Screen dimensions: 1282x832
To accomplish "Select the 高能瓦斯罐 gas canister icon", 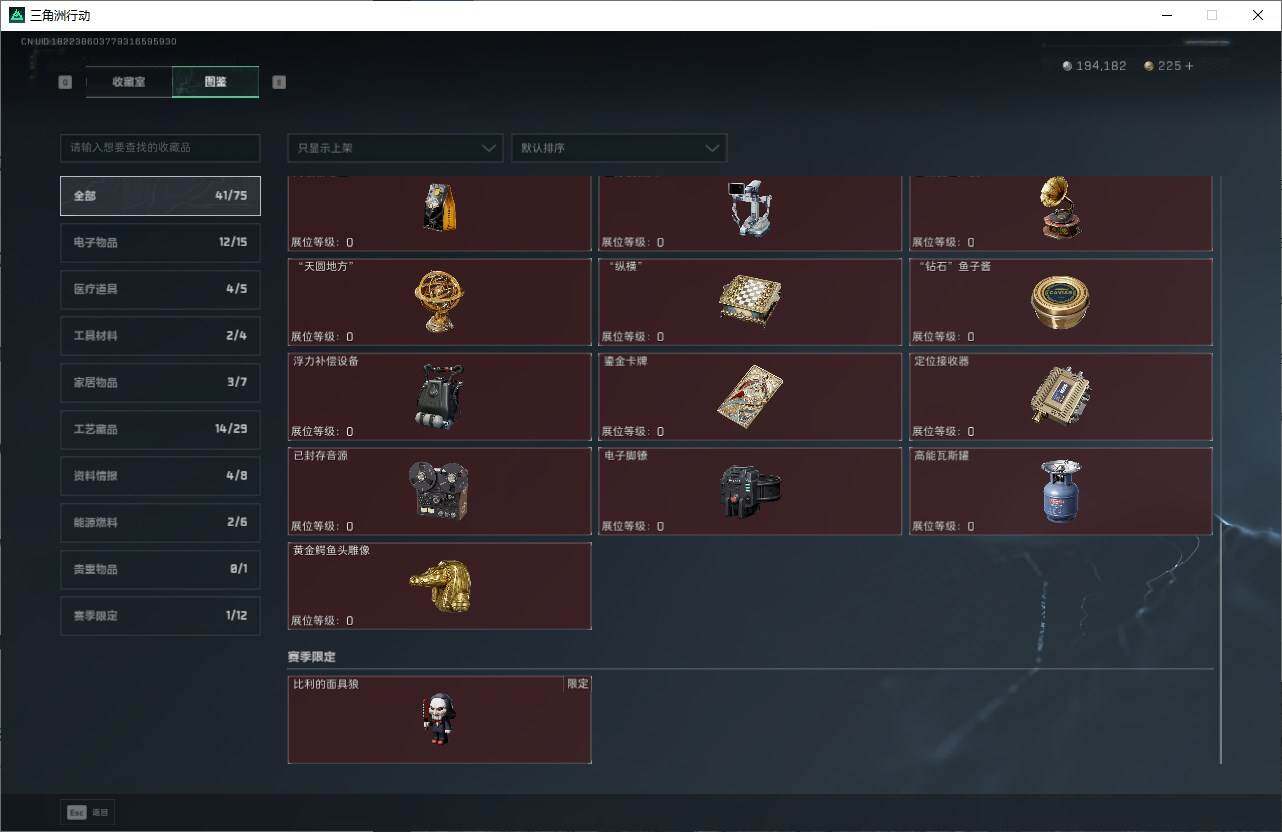I will pyautogui.click(x=1061, y=491).
